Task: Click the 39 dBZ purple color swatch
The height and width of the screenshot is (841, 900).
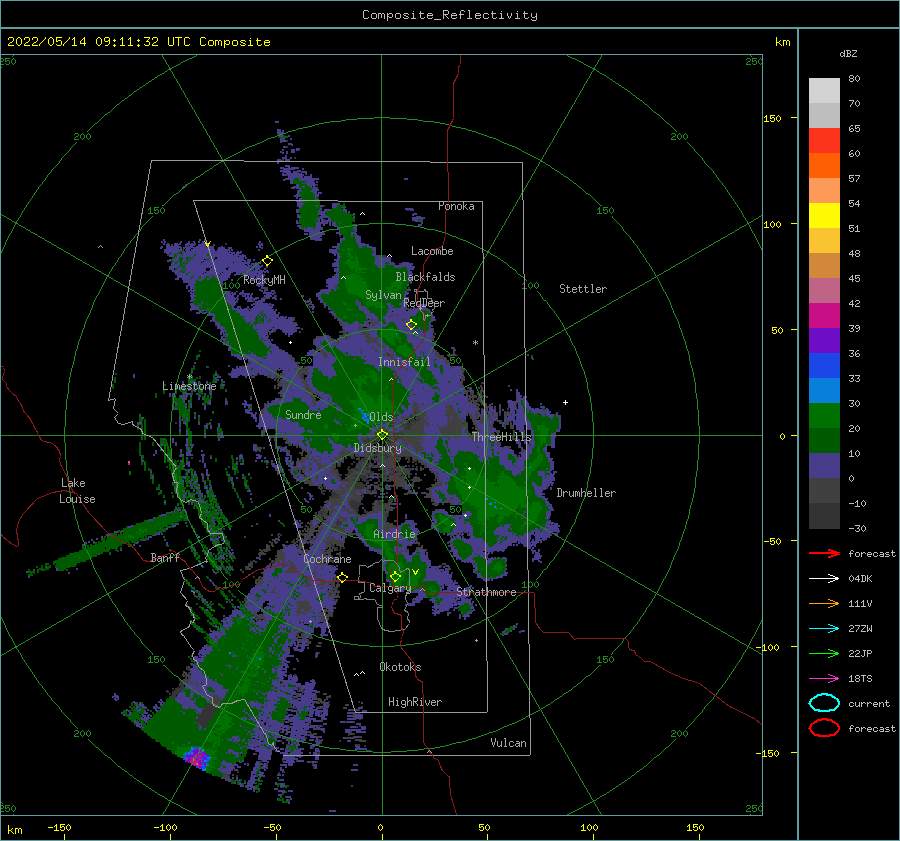Action: click(x=824, y=341)
